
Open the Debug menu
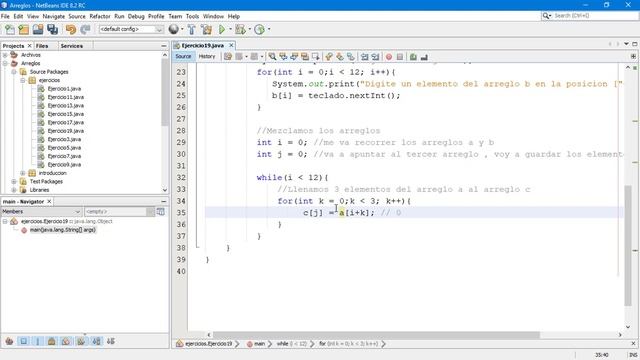click(x=136, y=16)
